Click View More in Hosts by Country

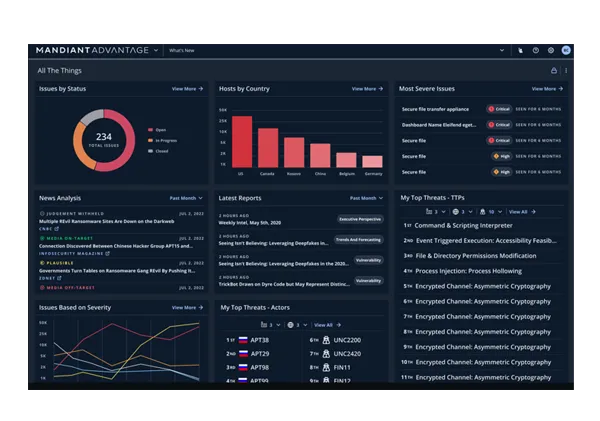pos(367,89)
